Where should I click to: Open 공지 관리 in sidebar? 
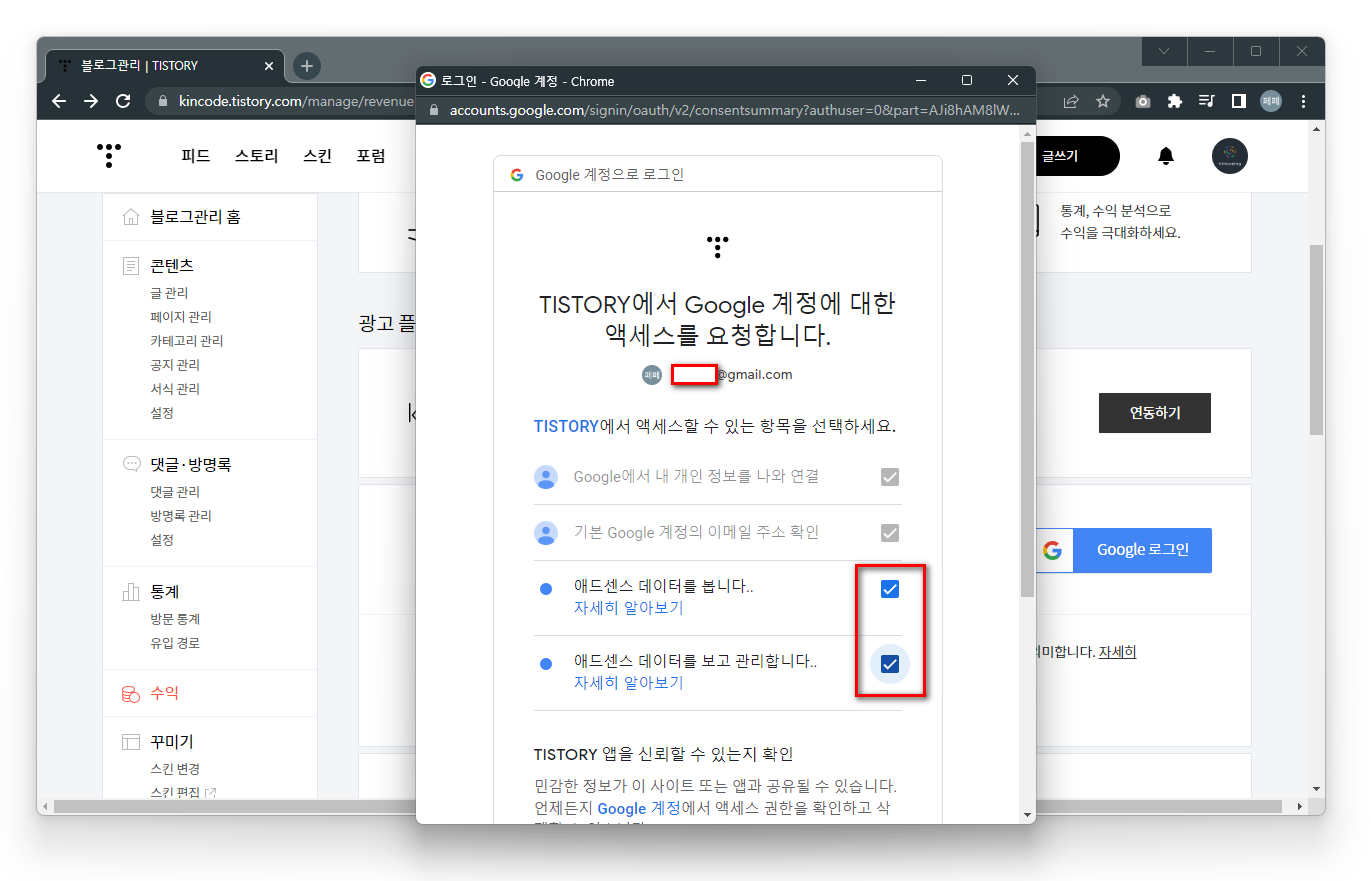175,365
